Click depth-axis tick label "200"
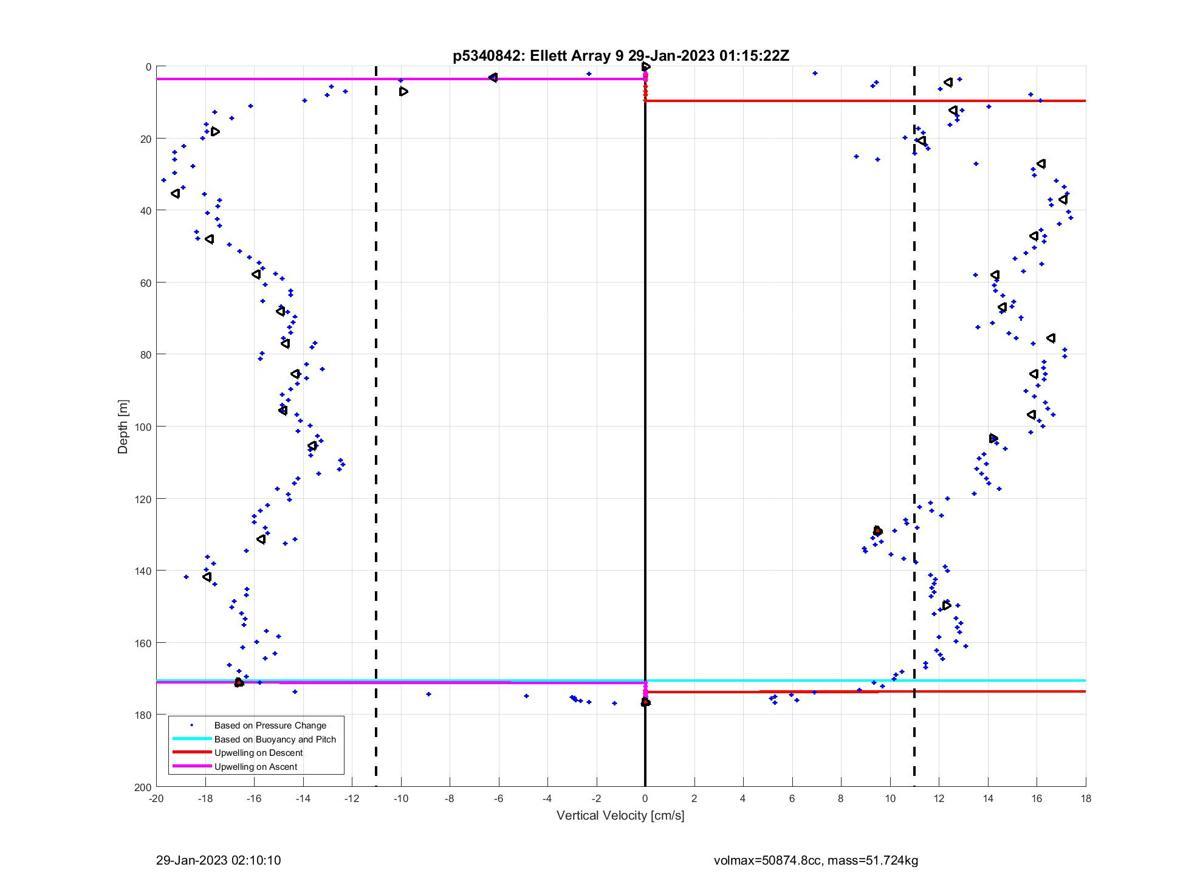 (x=143, y=787)
